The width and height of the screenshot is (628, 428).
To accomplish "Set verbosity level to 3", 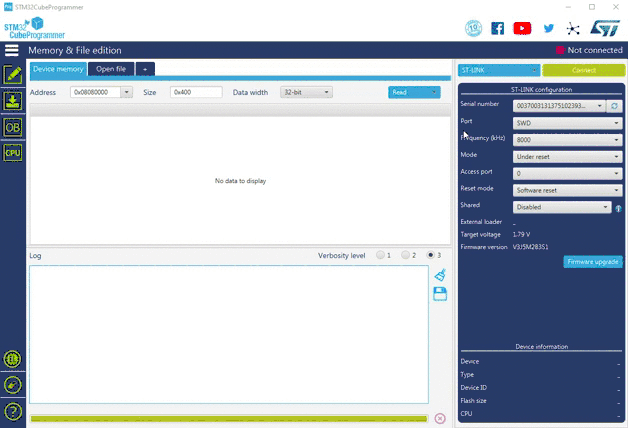I will [x=431, y=255].
